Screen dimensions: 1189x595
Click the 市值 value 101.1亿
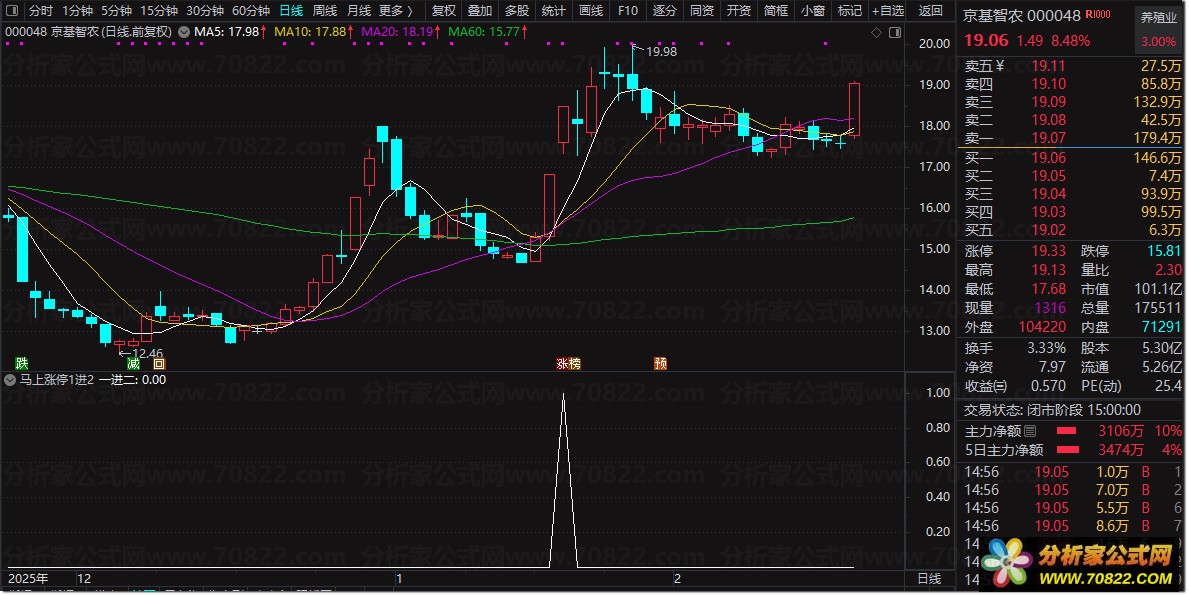[1158, 289]
